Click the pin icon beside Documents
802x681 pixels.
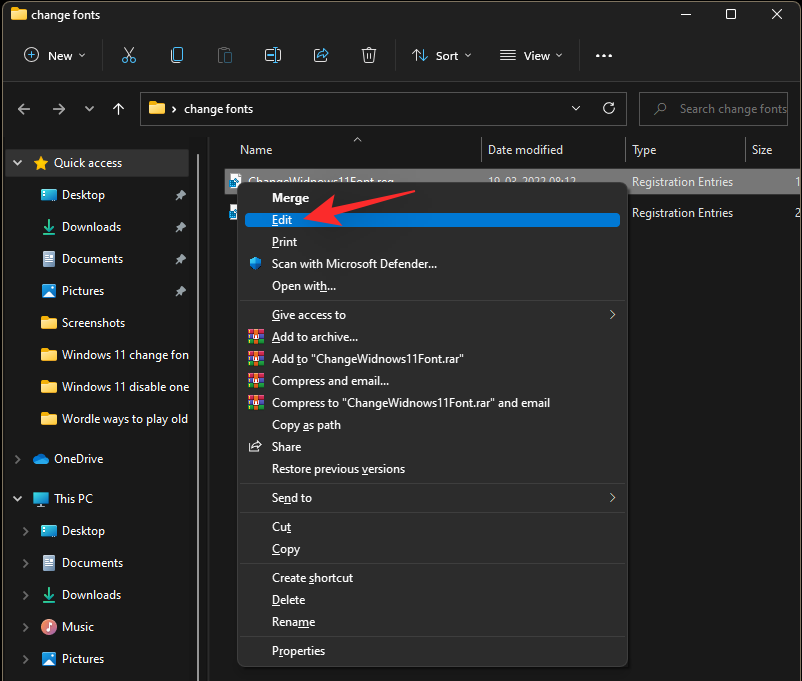pyautogui.click(x=181, y=259)
